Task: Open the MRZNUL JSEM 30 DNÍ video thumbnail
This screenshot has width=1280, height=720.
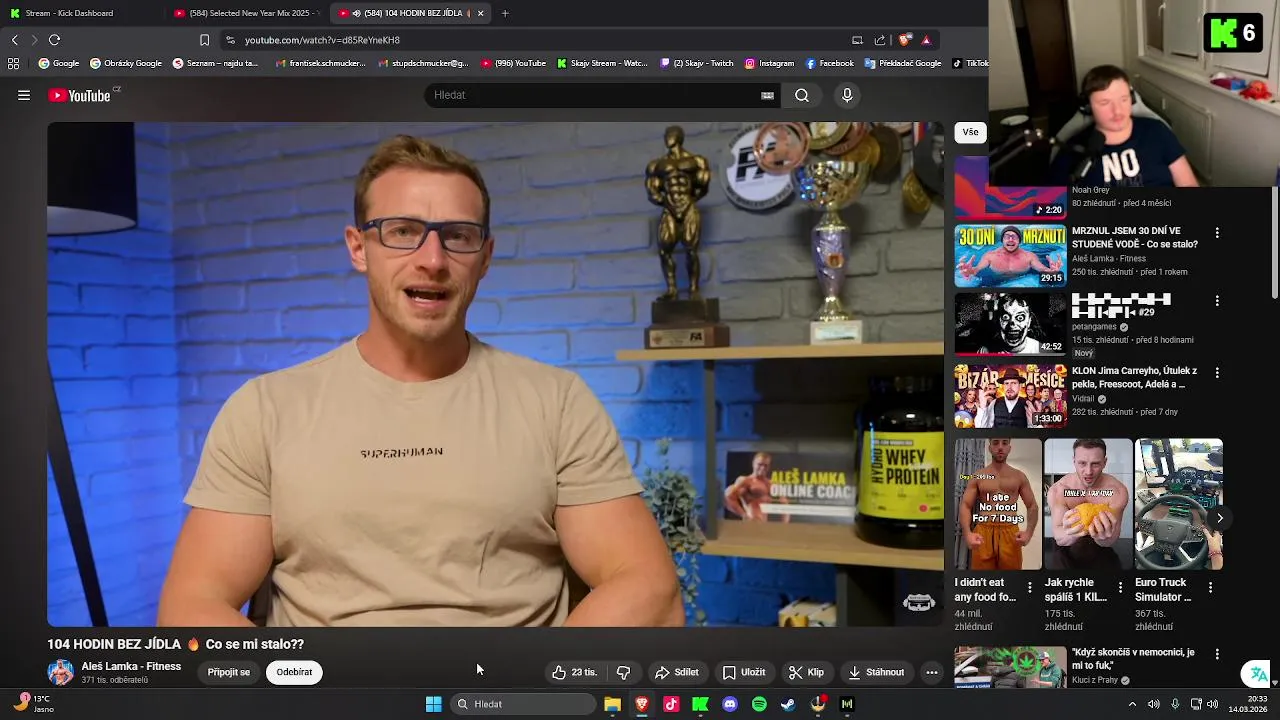Action: click(1010, 256)
